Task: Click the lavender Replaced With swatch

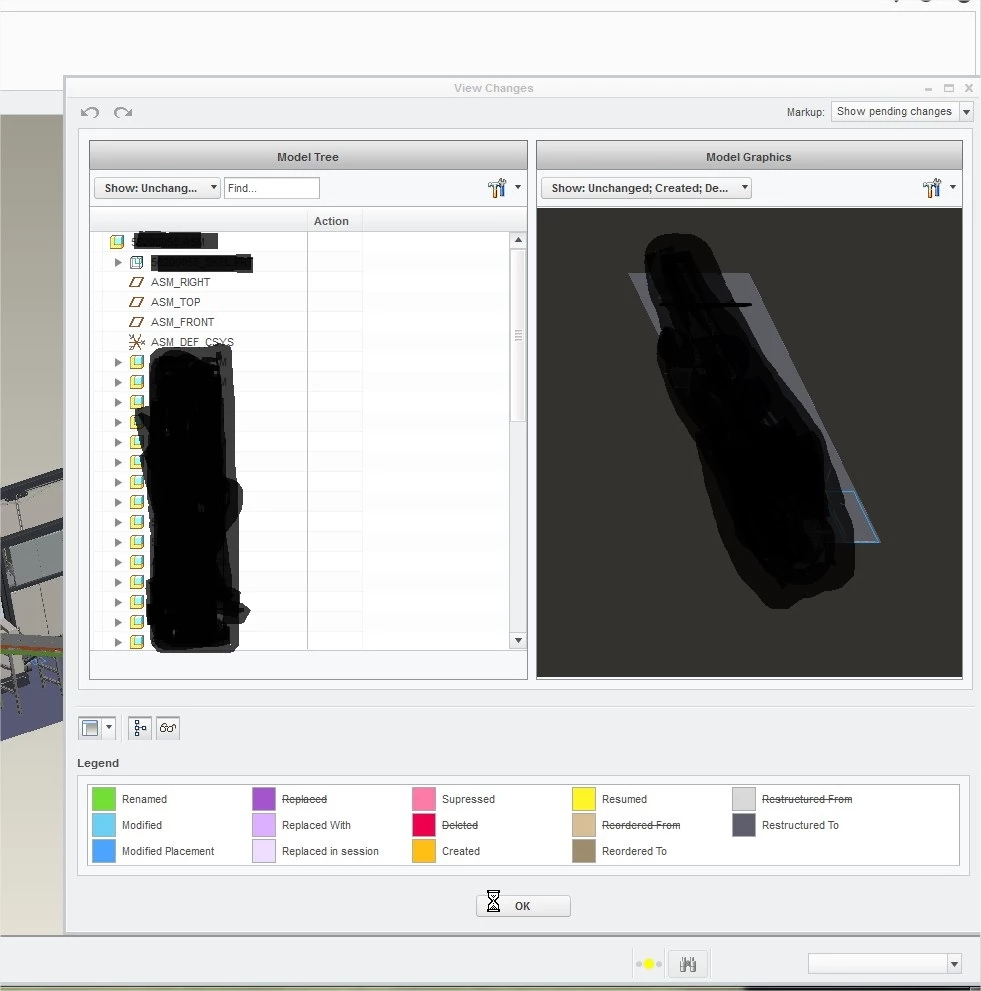Action: point(264,825)
